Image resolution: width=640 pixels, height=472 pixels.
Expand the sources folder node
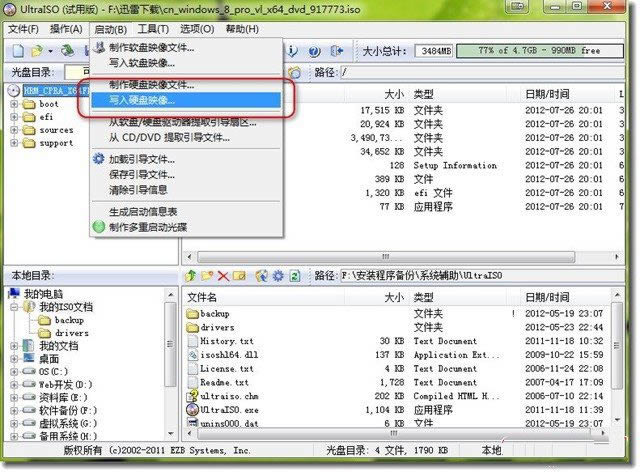pos(14,130)
